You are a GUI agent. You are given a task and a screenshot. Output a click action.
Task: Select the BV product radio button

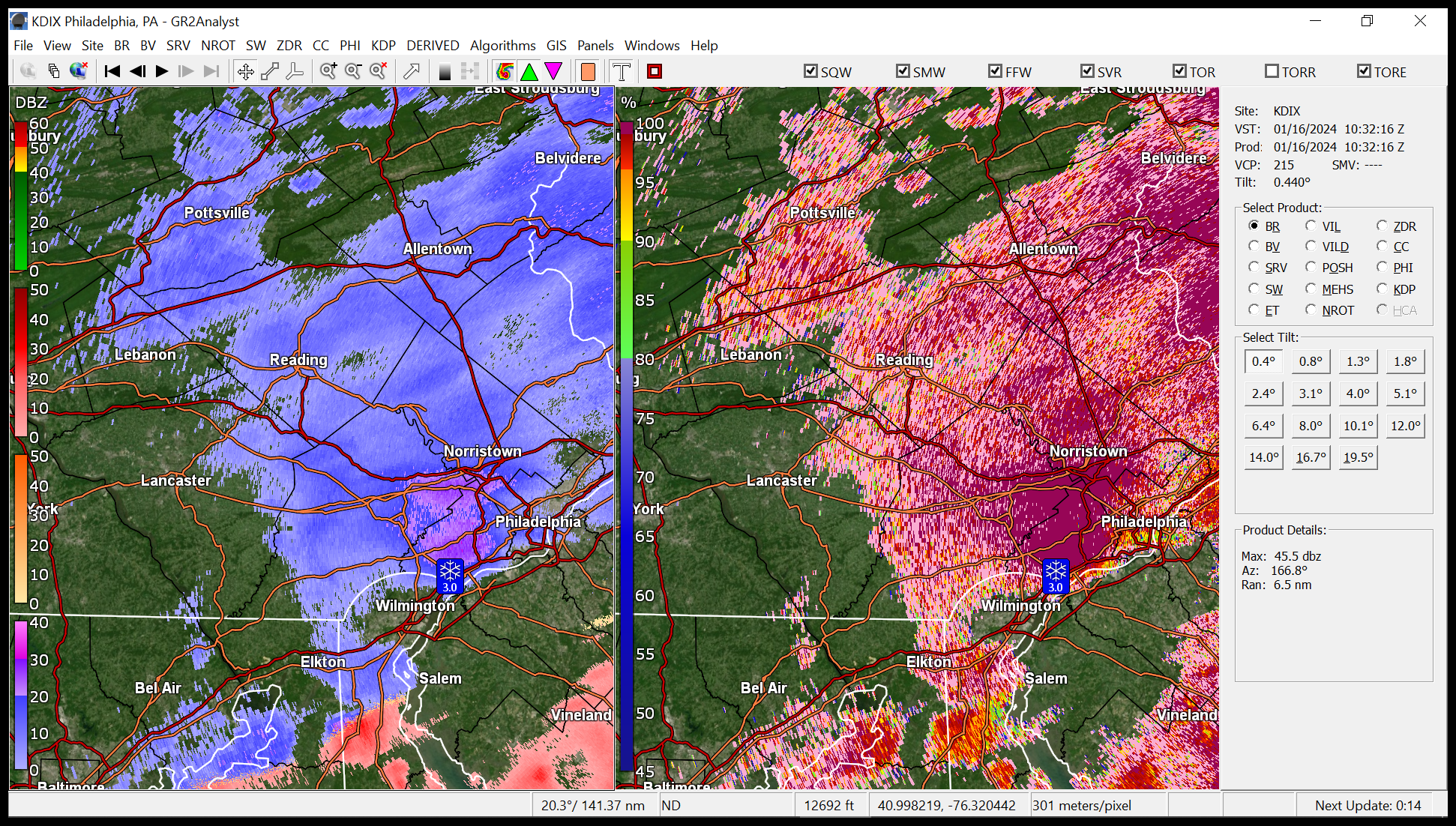tap(1254, 246)
